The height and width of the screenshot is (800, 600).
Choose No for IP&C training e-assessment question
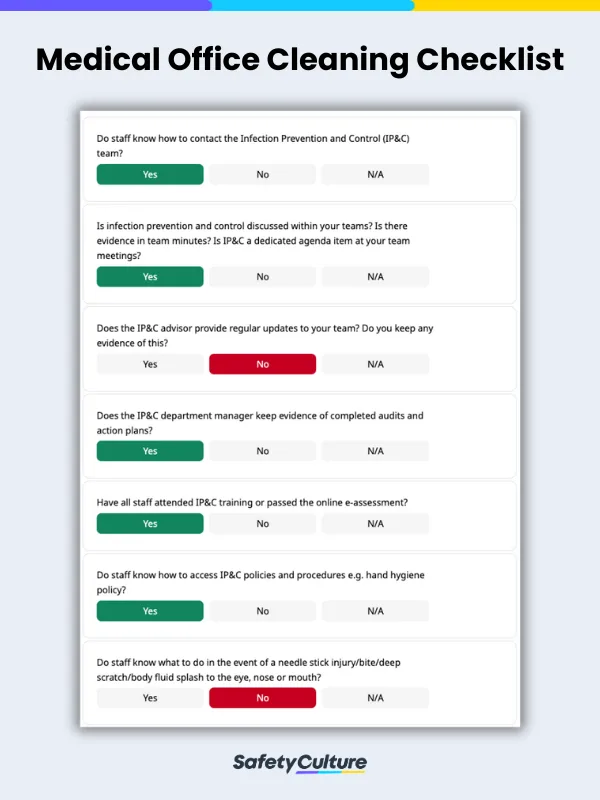point(262,523)
